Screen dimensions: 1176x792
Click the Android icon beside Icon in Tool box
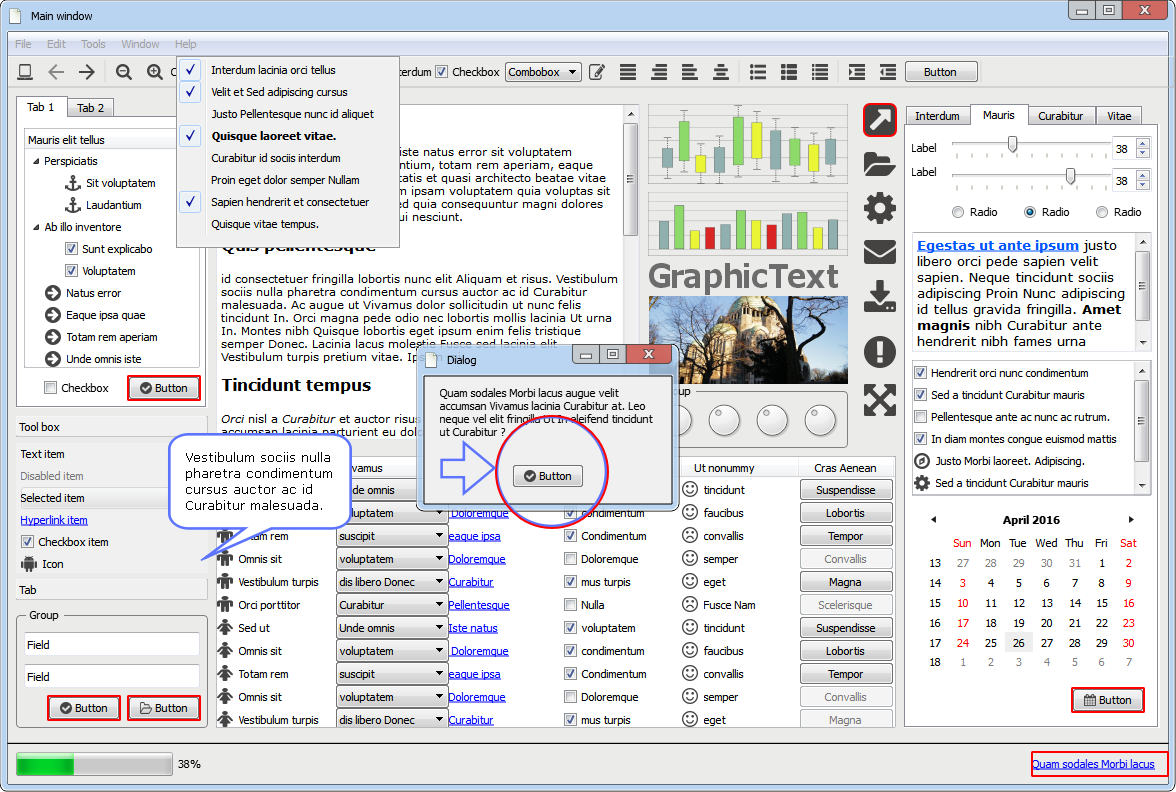click(x=29, y=564)
